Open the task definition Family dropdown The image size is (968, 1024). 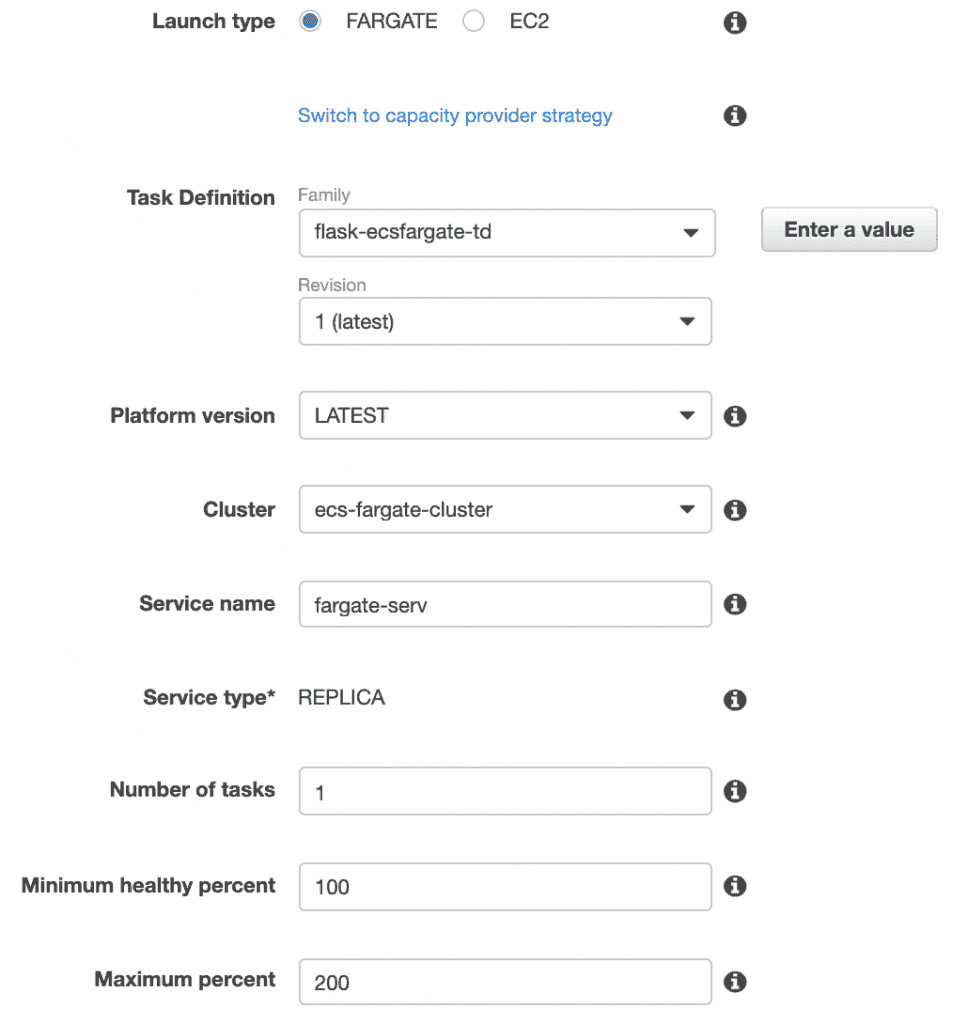506,233
